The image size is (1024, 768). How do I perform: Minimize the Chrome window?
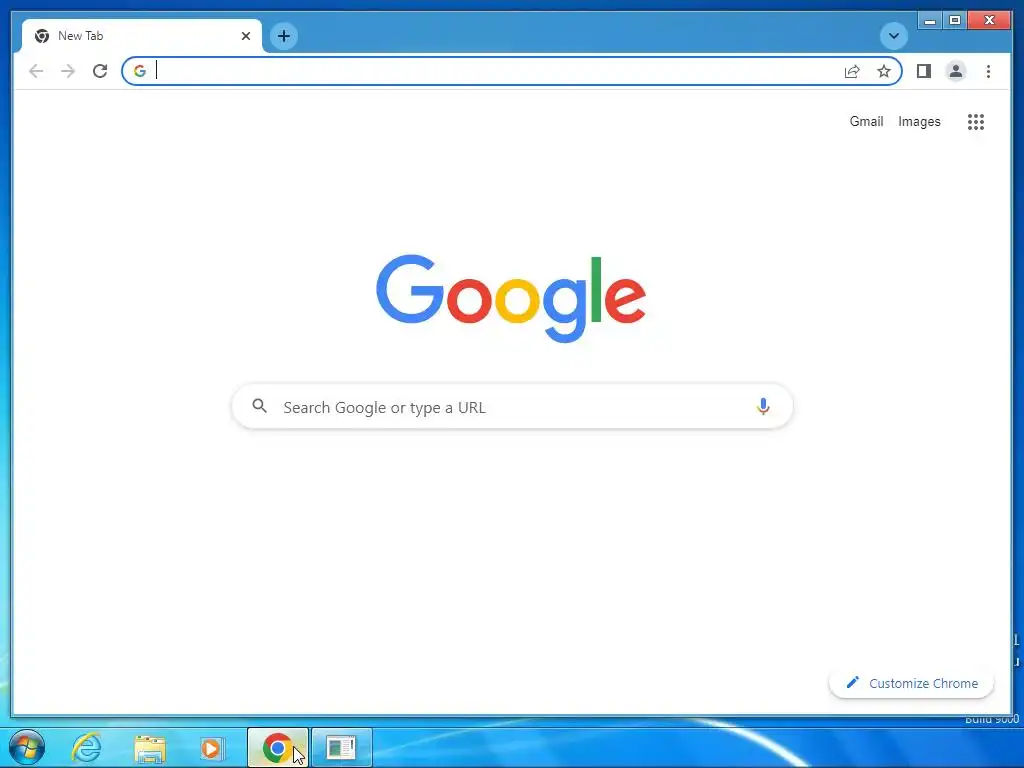930,21
